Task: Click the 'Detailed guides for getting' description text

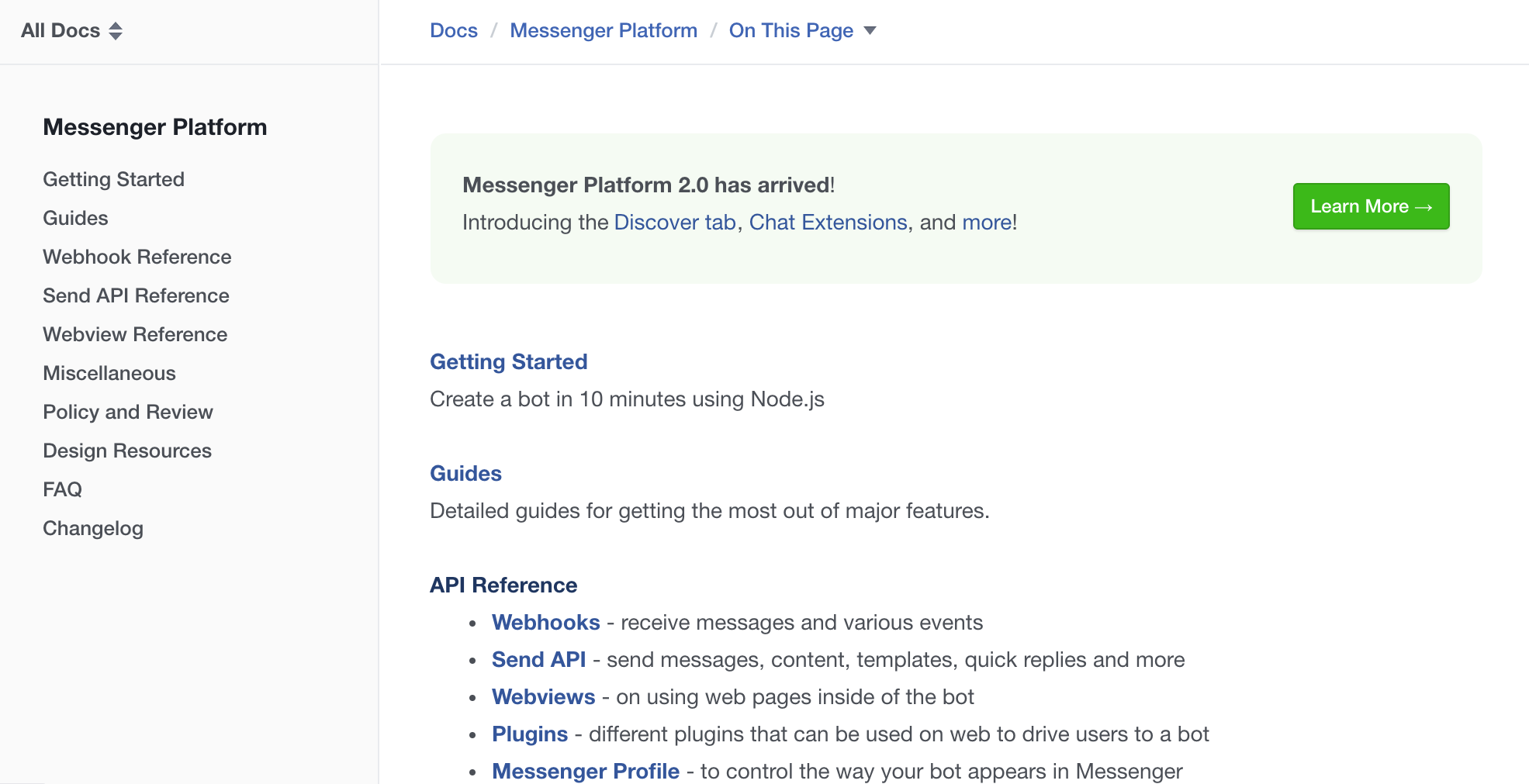Action: tap(710, 511)
